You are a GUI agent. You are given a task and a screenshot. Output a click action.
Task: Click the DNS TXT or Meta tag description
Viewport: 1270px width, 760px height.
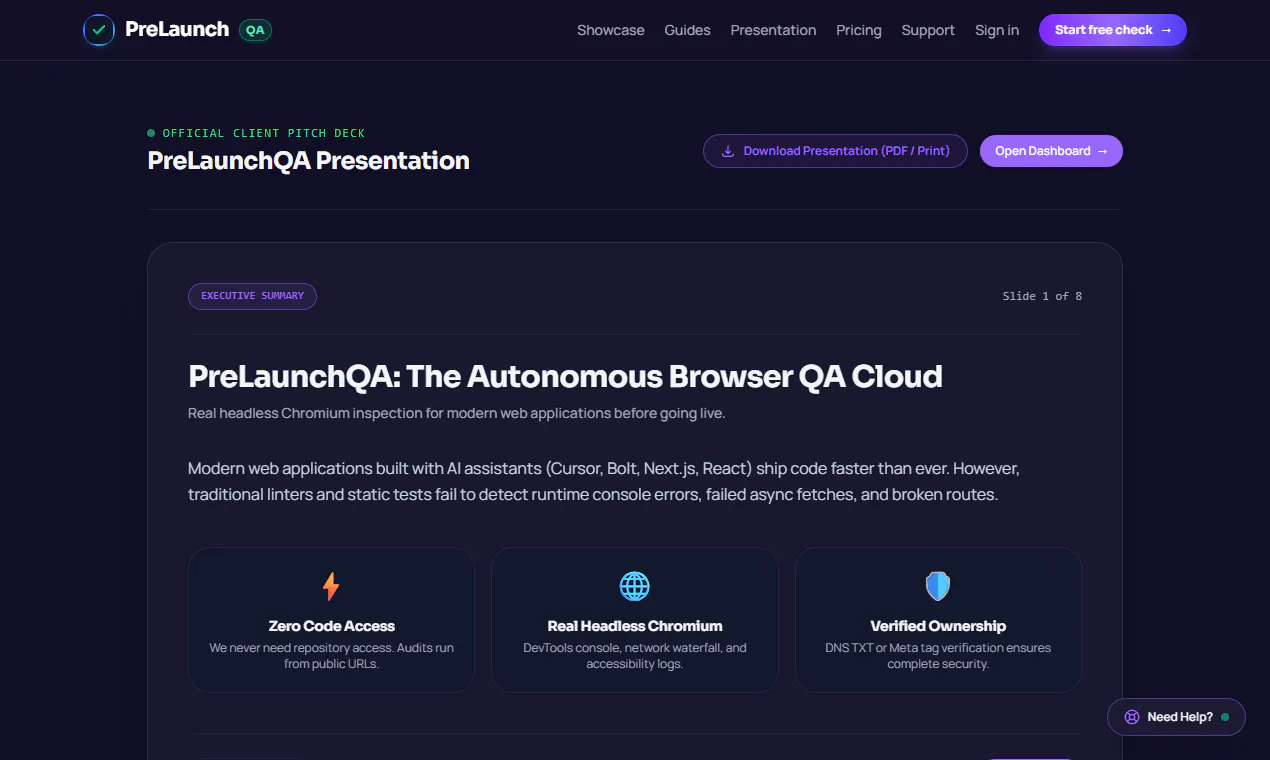pos(938,656)
